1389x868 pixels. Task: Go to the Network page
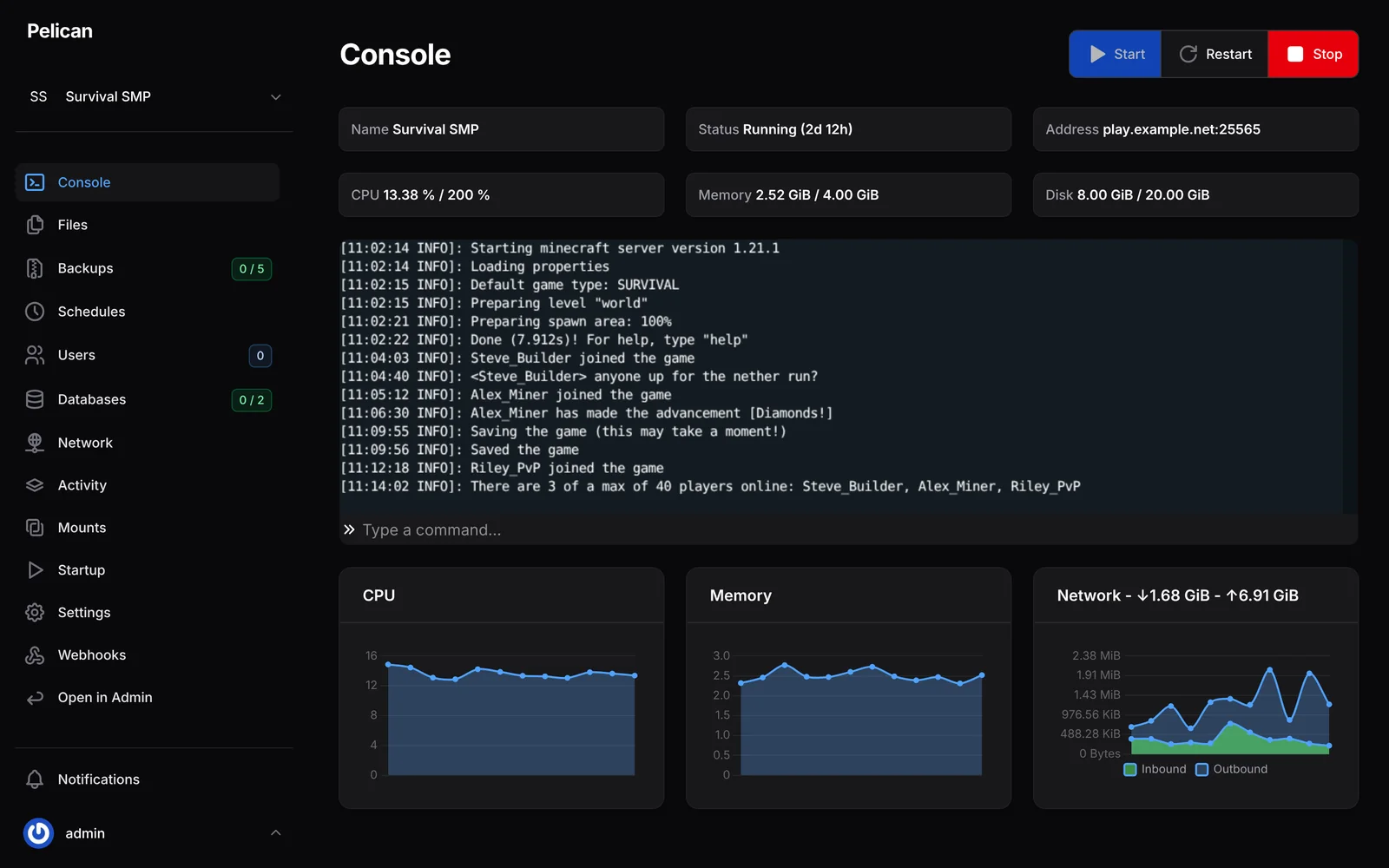[x=148, y=443]
